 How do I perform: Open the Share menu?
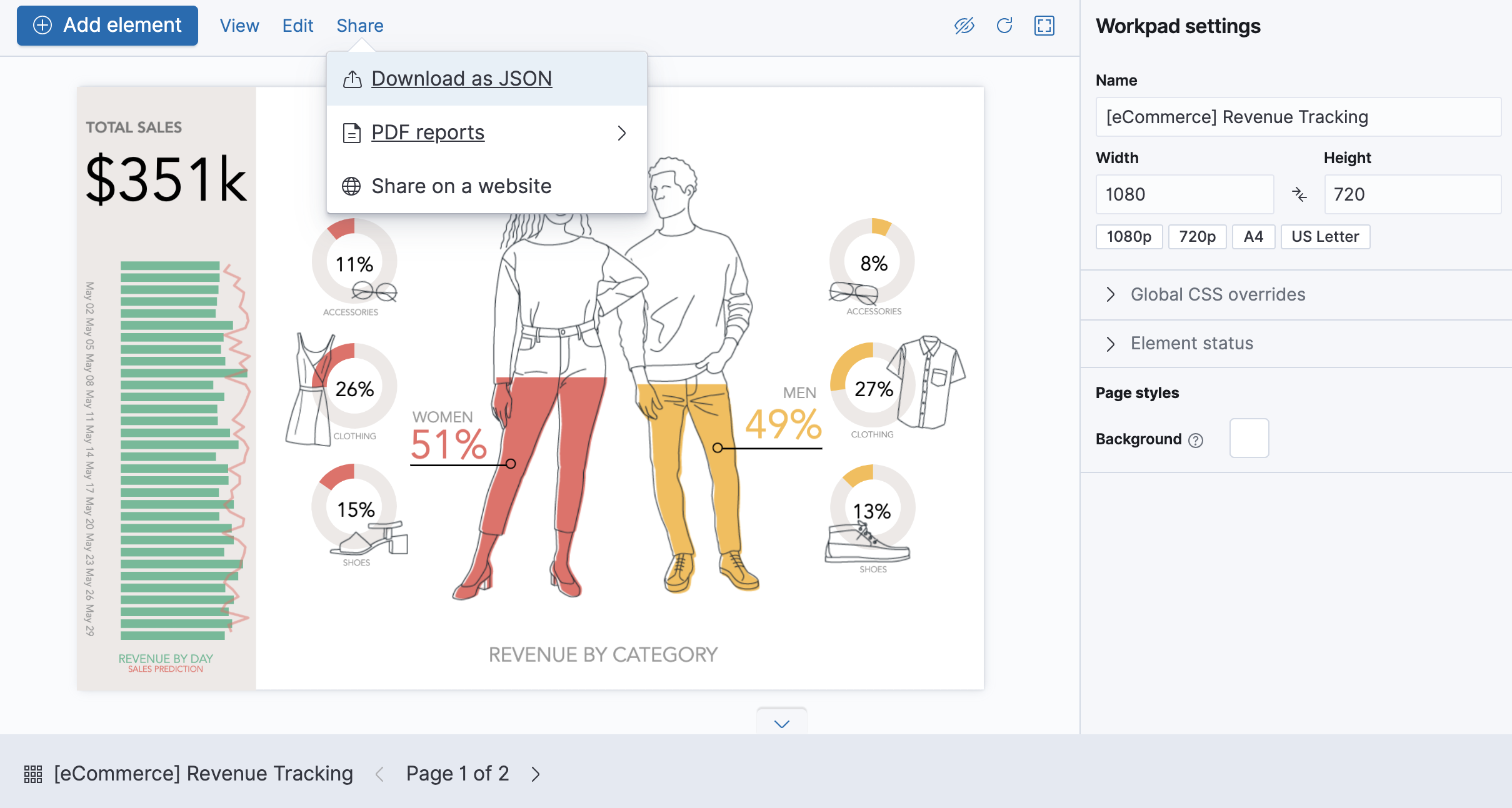359,26
